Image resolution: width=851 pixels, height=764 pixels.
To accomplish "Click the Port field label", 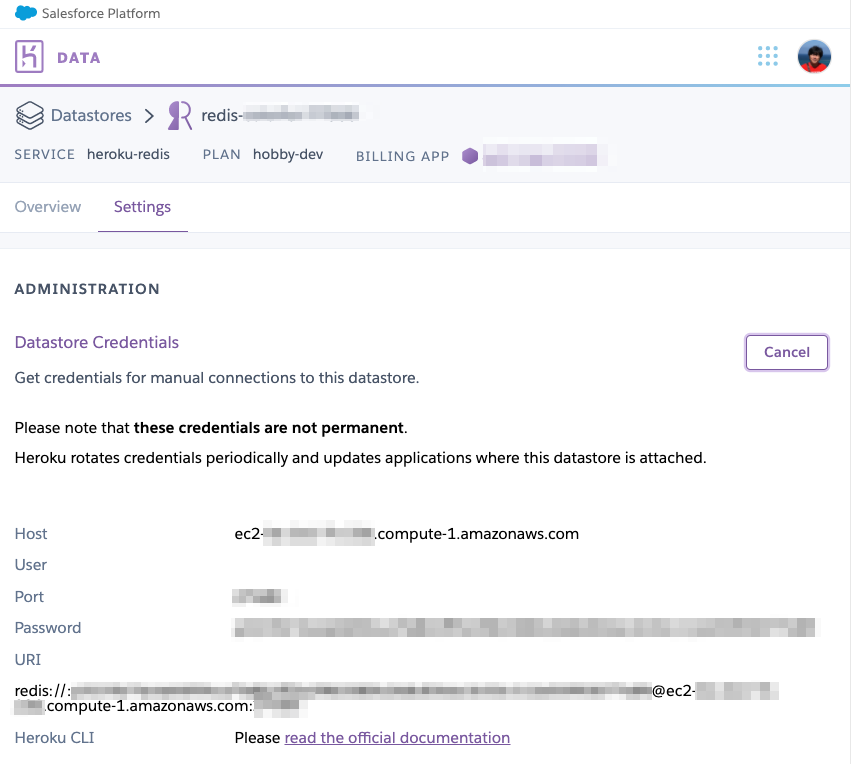I will pyautogui.click(x=29, y=597).
